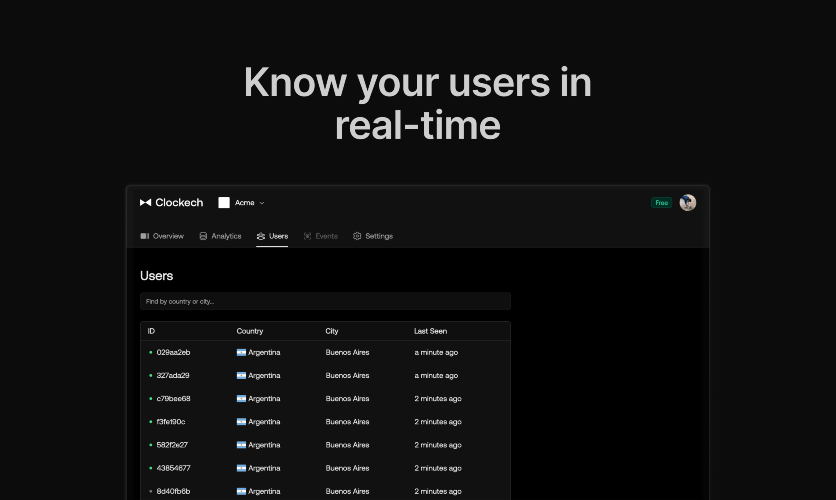Select user ID 582f2e27
836x500 pixels.
pos(172,445)
